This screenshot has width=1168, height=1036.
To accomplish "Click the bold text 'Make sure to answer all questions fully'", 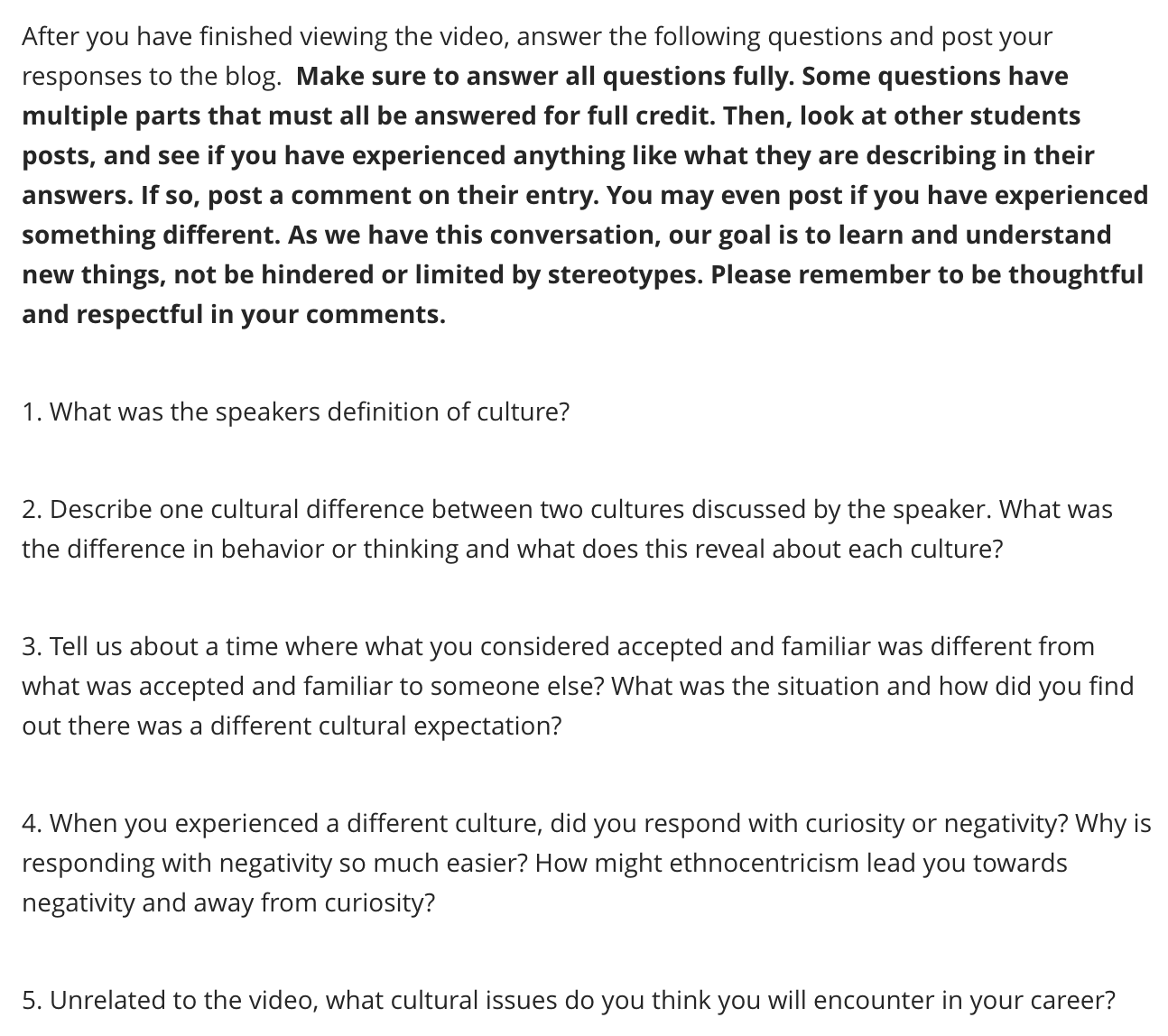I will [545, 77].
